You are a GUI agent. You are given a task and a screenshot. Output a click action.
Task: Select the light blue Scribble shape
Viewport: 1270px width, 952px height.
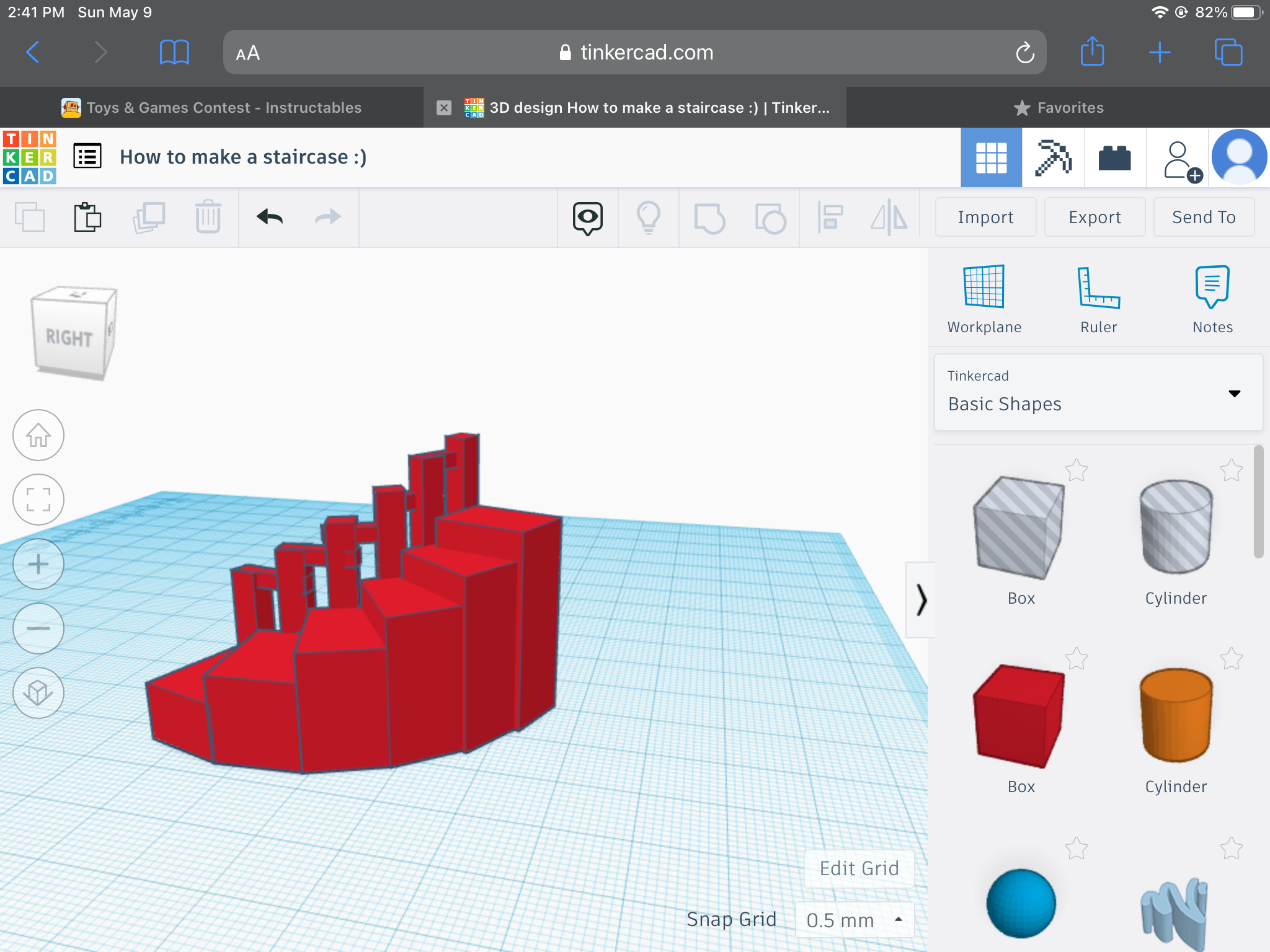click(1175, 914)
